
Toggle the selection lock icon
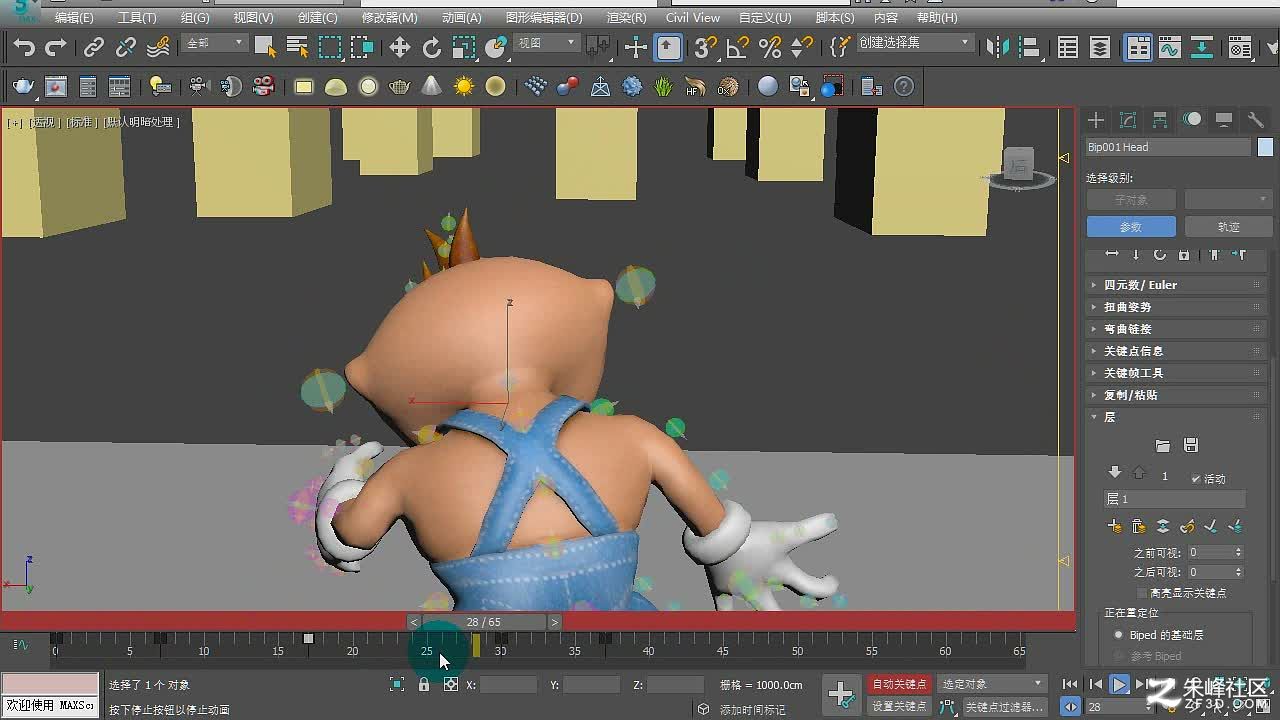pos(424,685)
